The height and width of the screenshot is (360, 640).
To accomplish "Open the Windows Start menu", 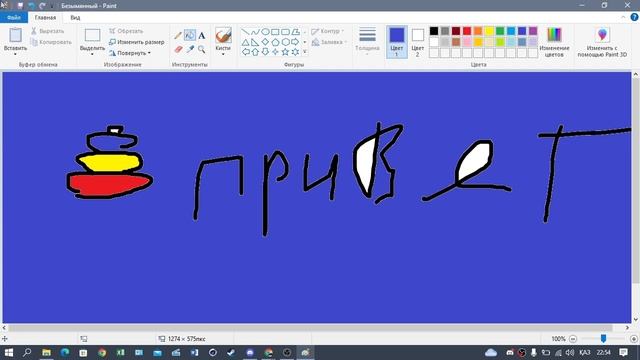I will pyautogui.click(x=8, y=352).
